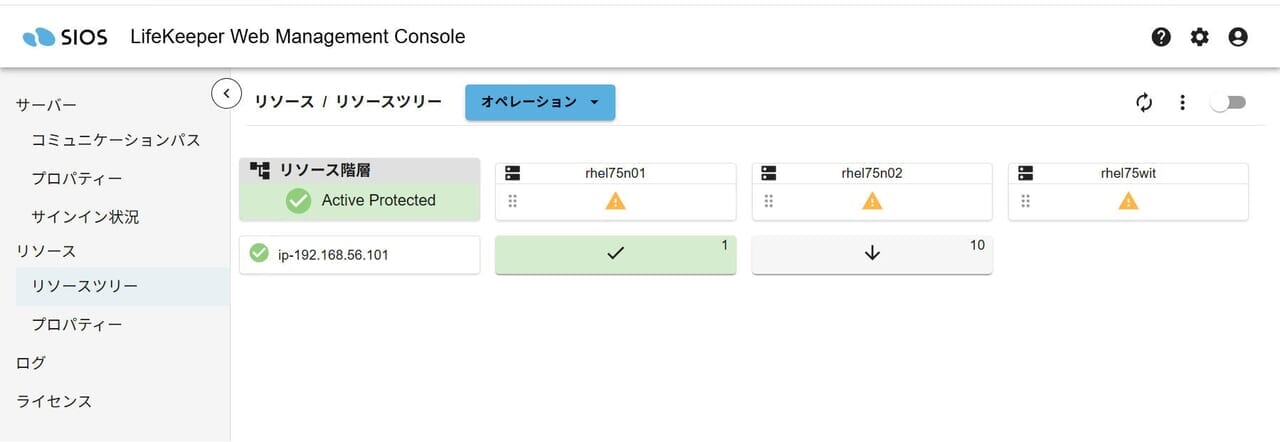Click the server icon beside rhel75n01
This screenshot has width=1280, height=442.
point(513,173)
